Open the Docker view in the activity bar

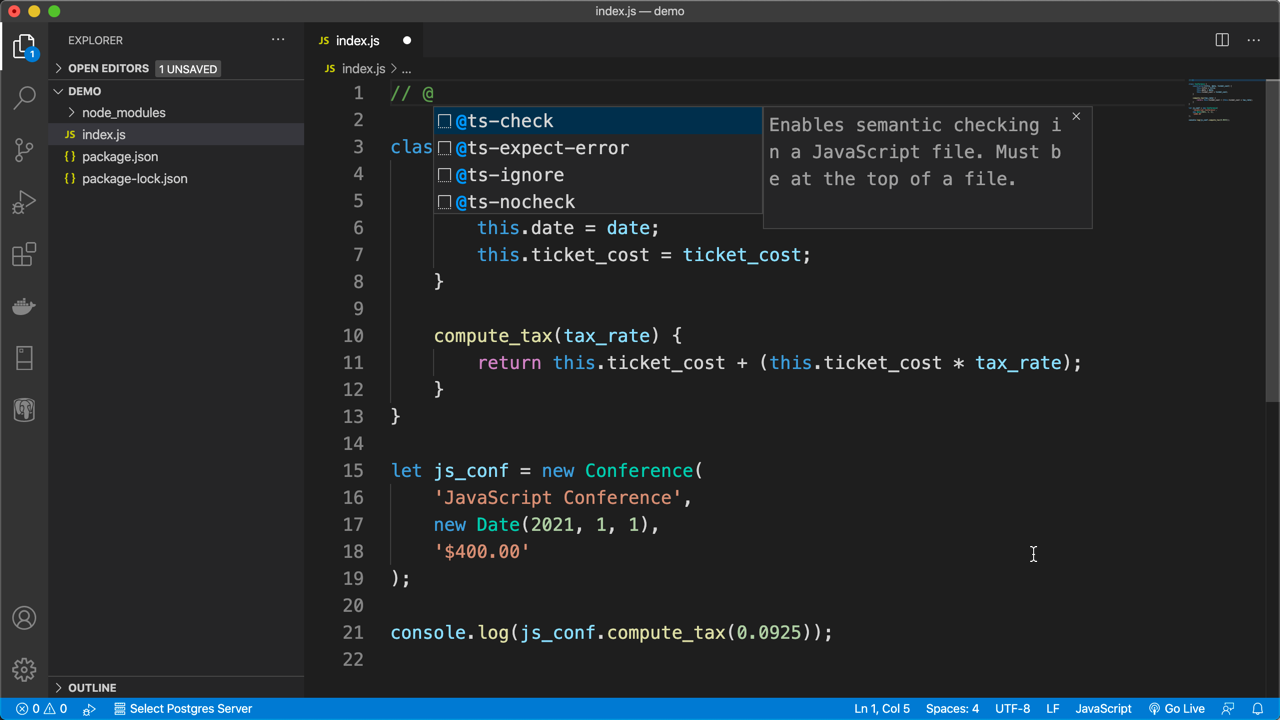tap(24, 306)
